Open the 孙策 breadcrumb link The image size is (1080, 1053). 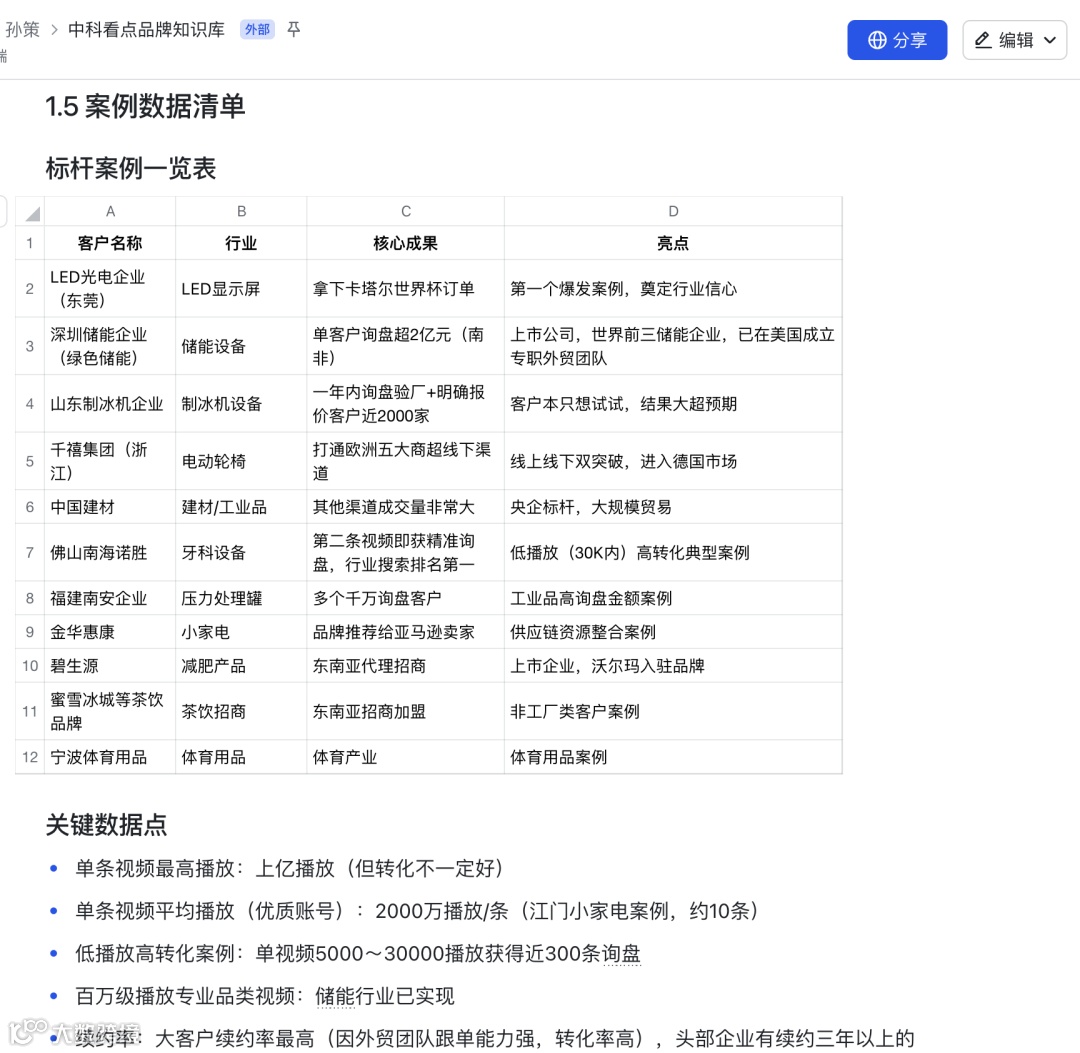pos(22,29)
